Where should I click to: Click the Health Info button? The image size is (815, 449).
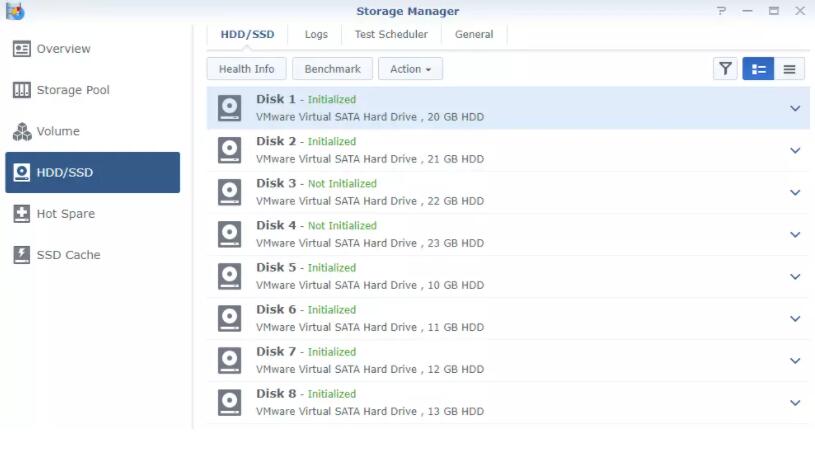[x=246, y=69]
